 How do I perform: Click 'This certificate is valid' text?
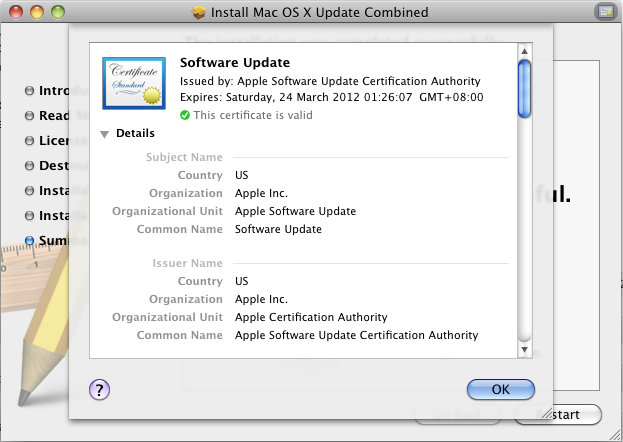pyautogui.click(x=253, y=115)
